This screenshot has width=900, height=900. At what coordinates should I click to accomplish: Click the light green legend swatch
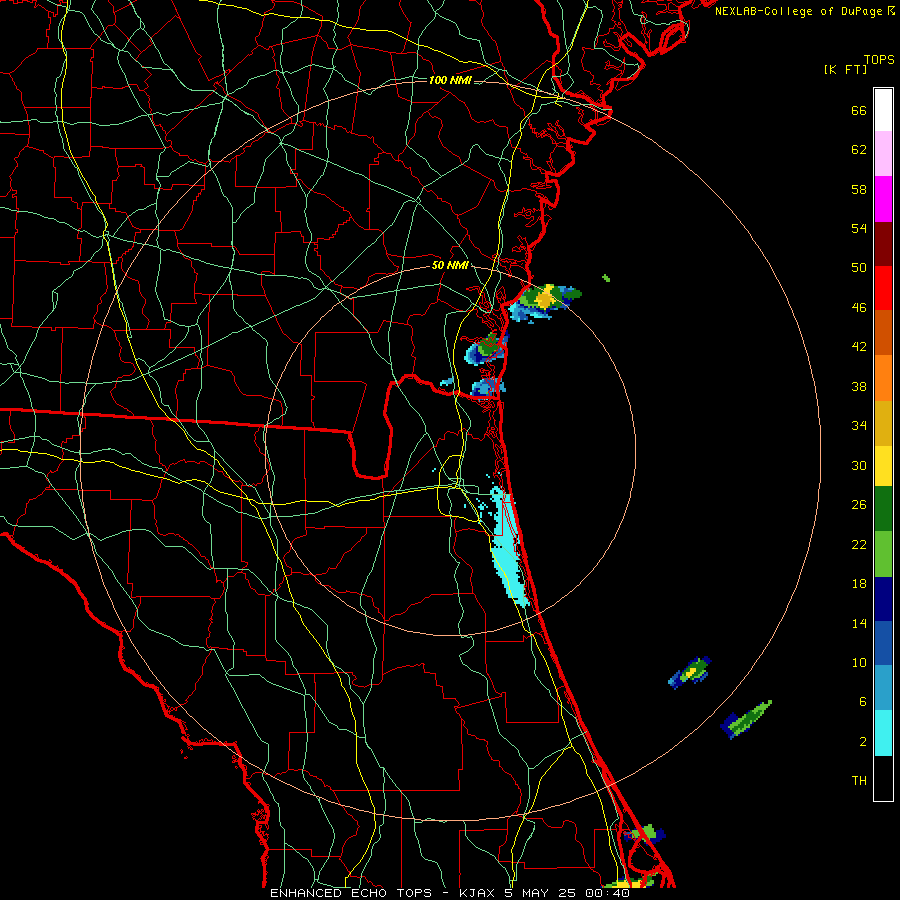(x=883, y=554)
